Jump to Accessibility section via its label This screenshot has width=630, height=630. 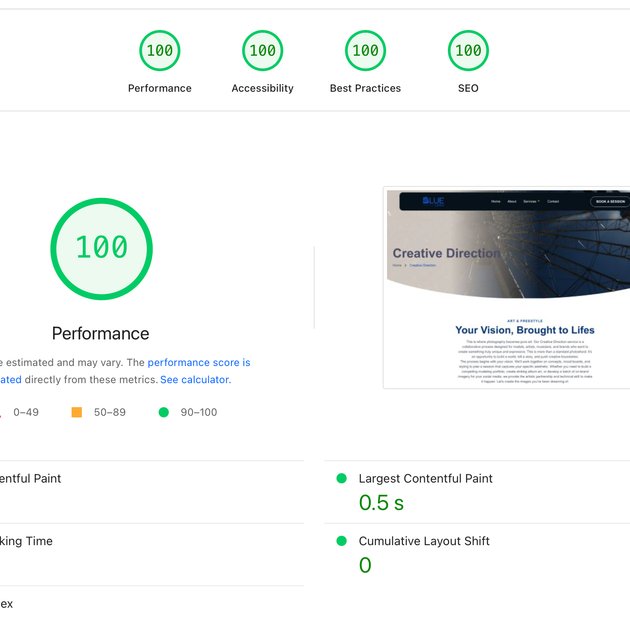click(x=262, y=88)
